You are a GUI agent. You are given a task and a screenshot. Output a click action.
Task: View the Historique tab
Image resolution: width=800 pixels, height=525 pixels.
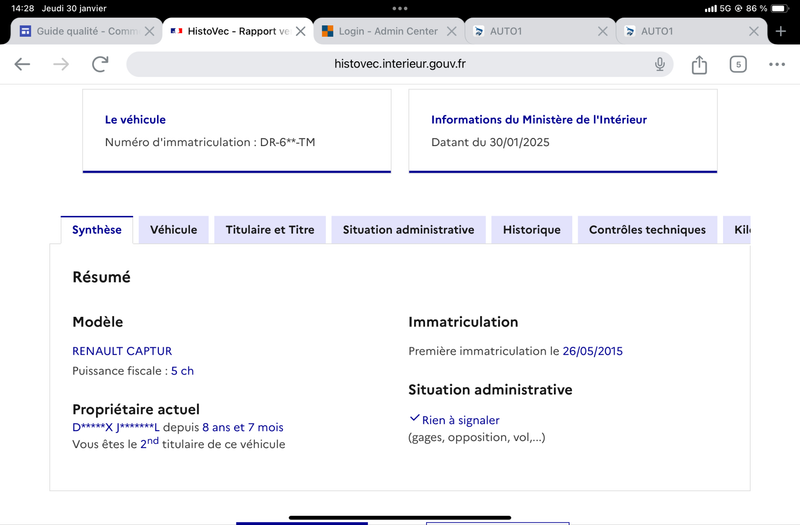(x=532, y=230)
